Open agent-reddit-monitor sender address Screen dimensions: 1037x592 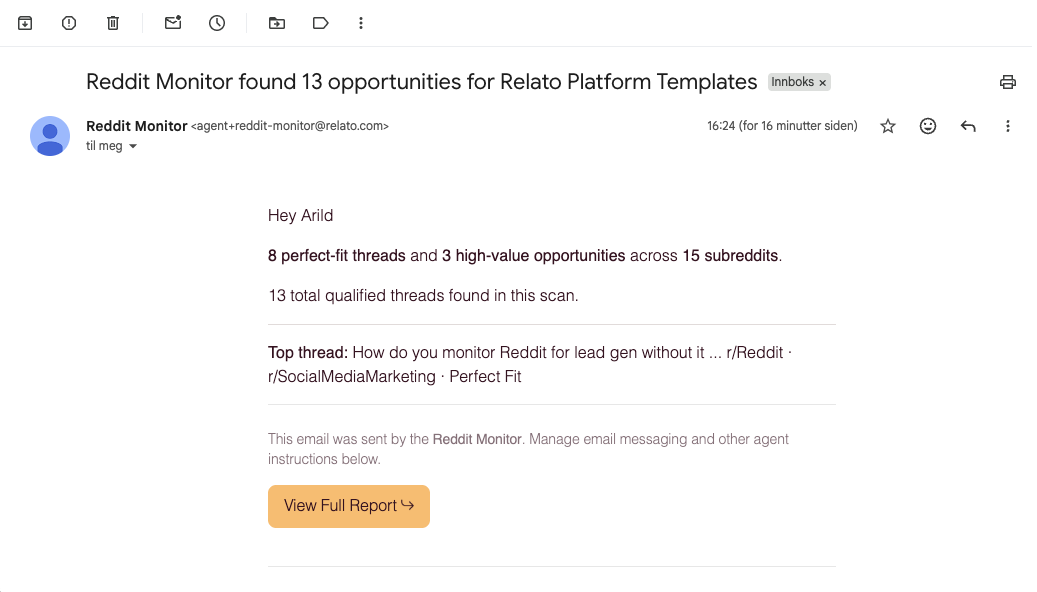point(289,126)
